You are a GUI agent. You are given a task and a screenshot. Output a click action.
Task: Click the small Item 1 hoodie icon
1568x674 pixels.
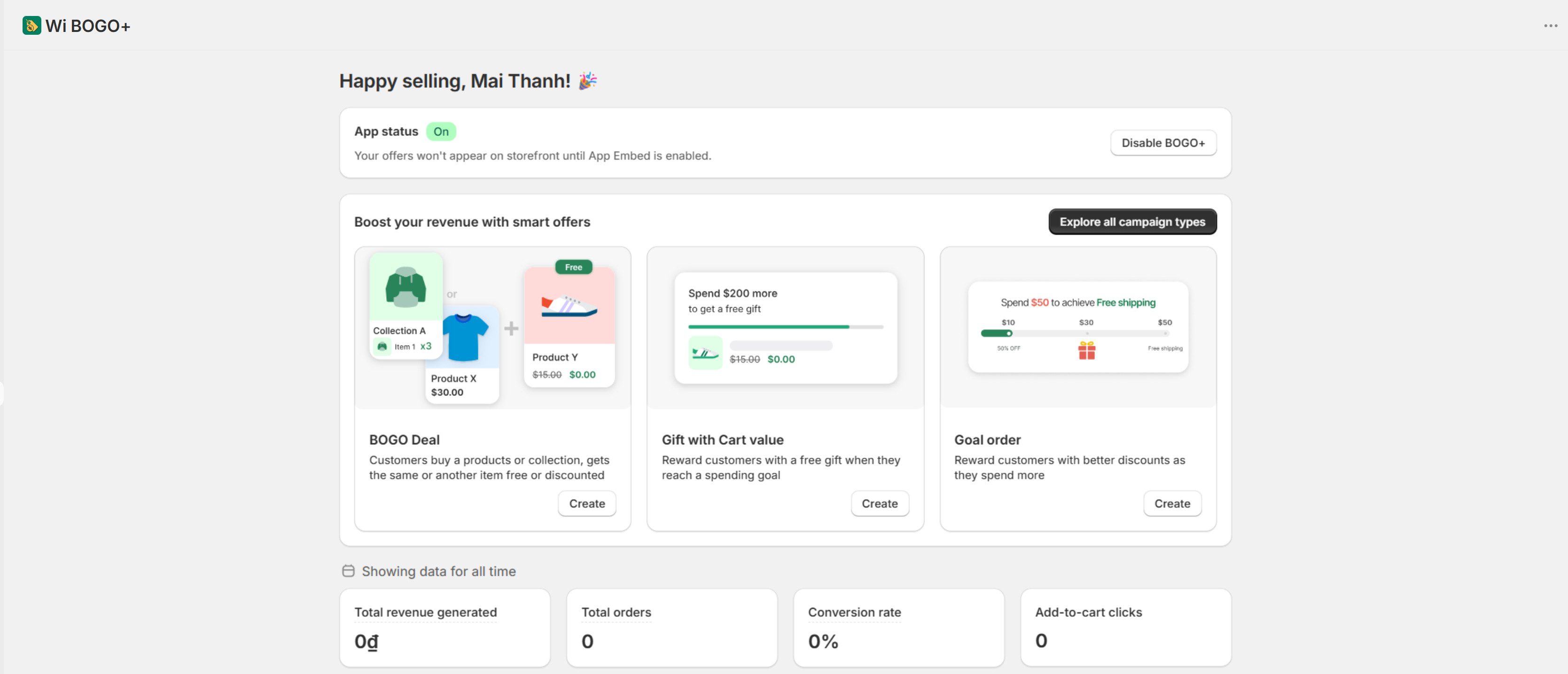382,346
